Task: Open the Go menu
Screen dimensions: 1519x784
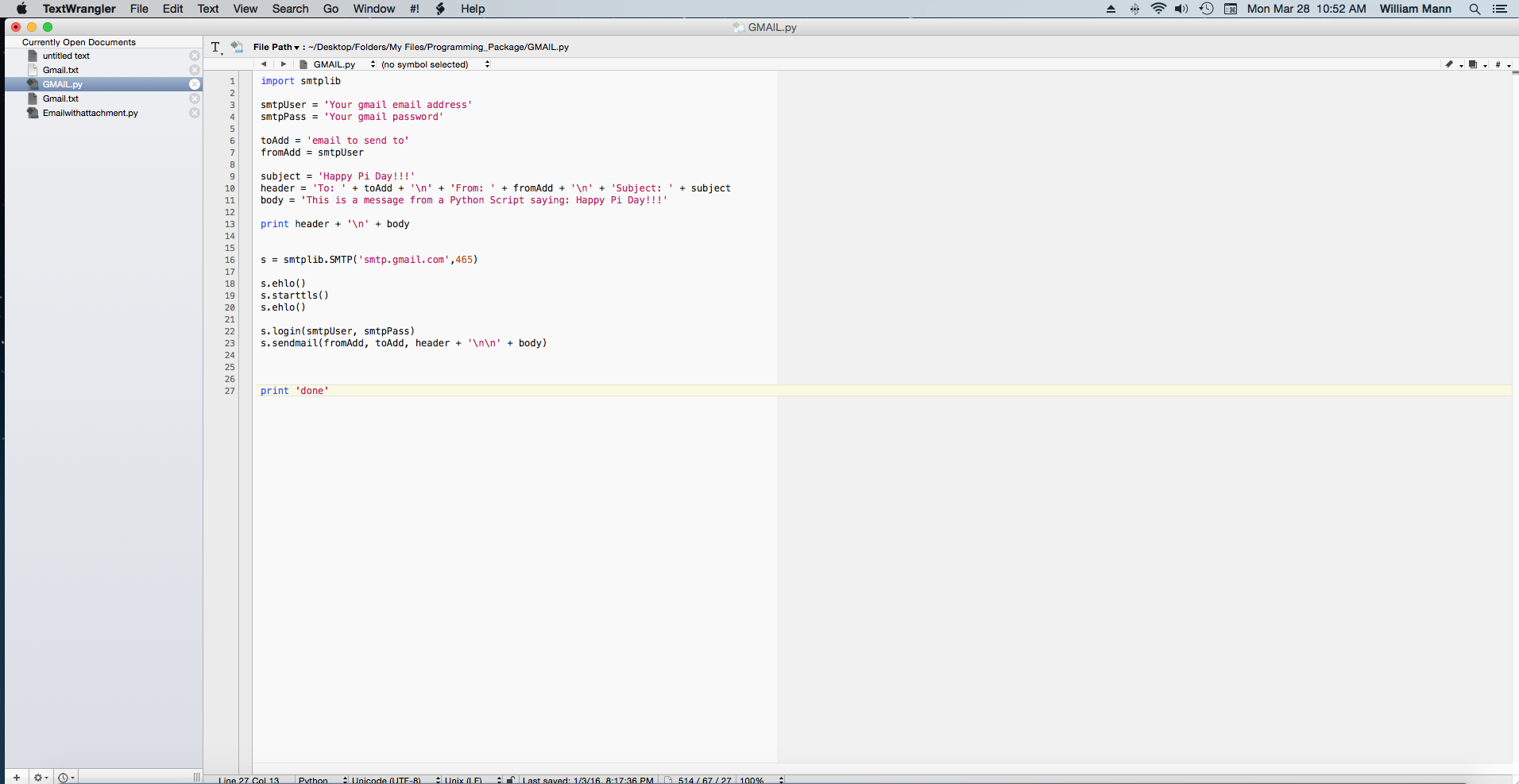Action: (330, 9)
